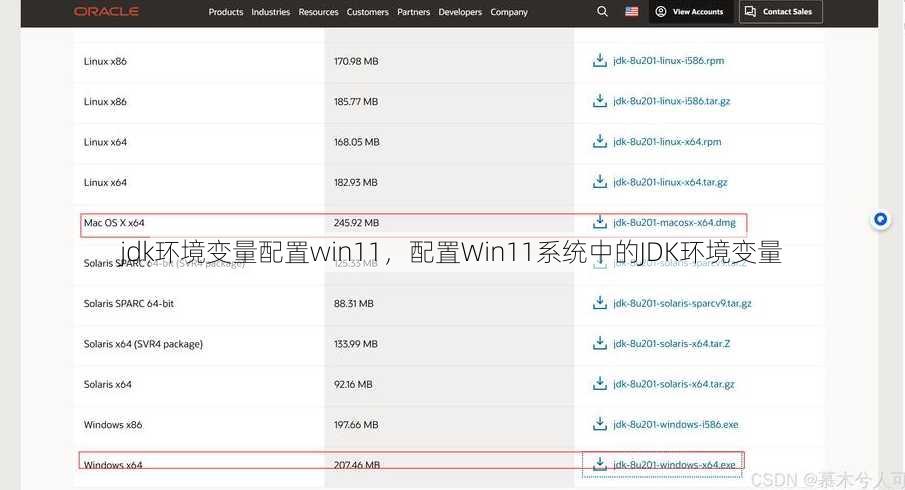The width and height of the screenshot is (905, 490).
Task: Click the blue floating circle widget
Action: point(880,219)
